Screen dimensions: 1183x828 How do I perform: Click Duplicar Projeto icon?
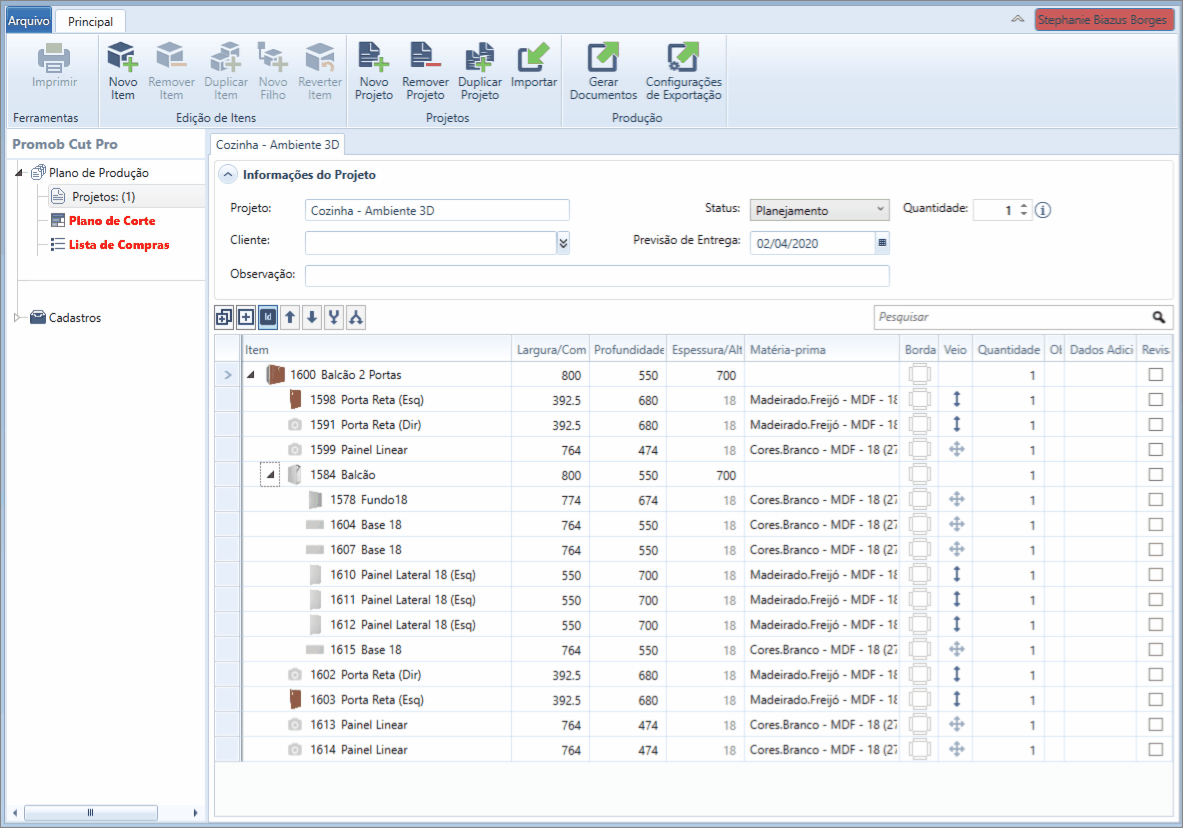(x=479, y=57)
